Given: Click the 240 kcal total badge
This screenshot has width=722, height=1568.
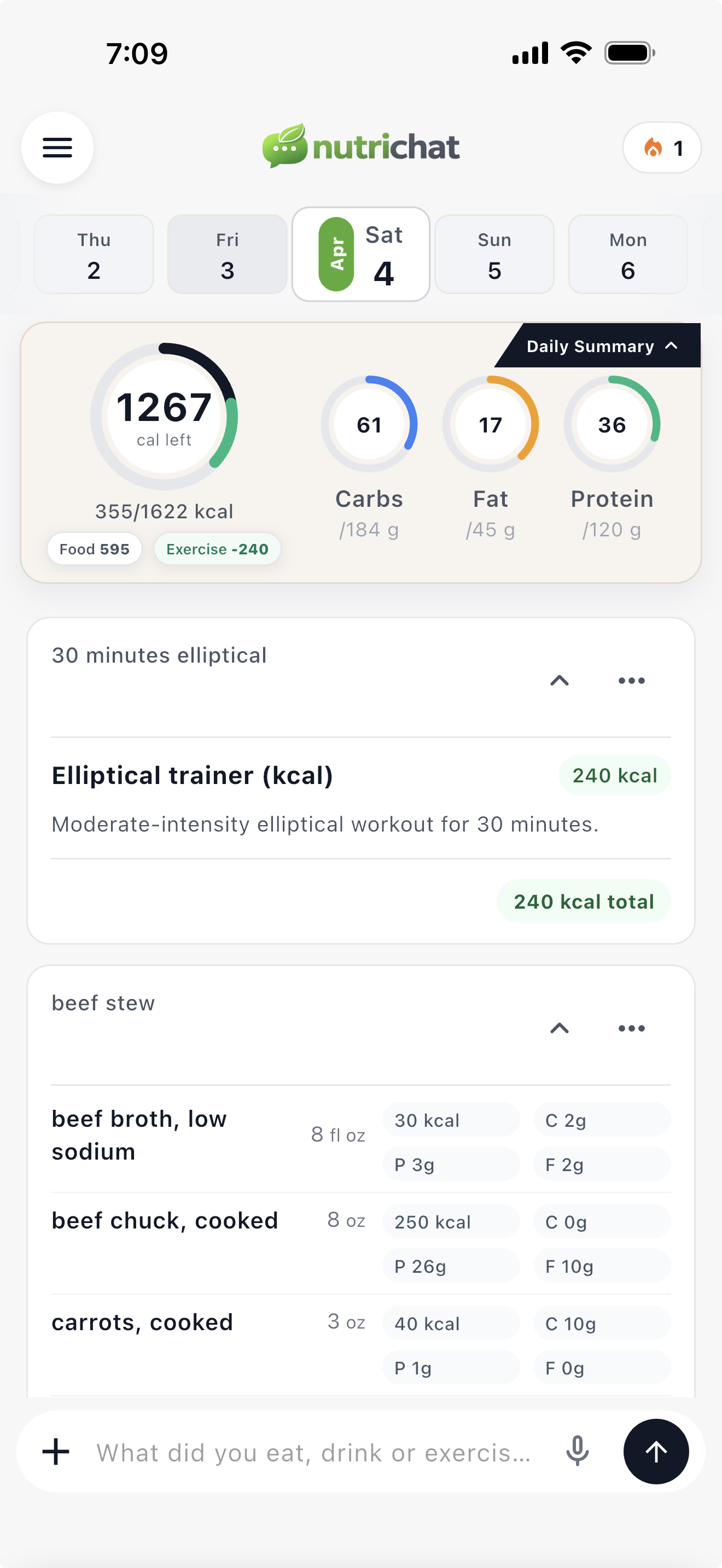Looking at the screenshot, I should tap(583, 901).
